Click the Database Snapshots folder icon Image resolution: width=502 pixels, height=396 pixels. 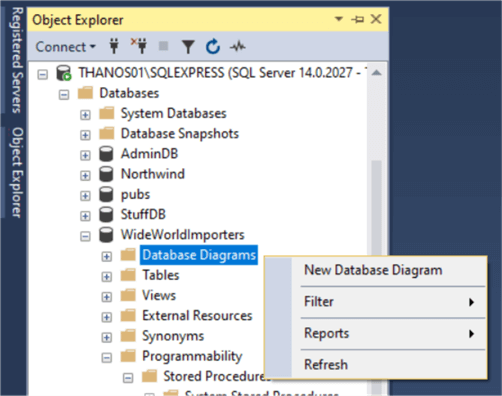[x=107, y=133]
